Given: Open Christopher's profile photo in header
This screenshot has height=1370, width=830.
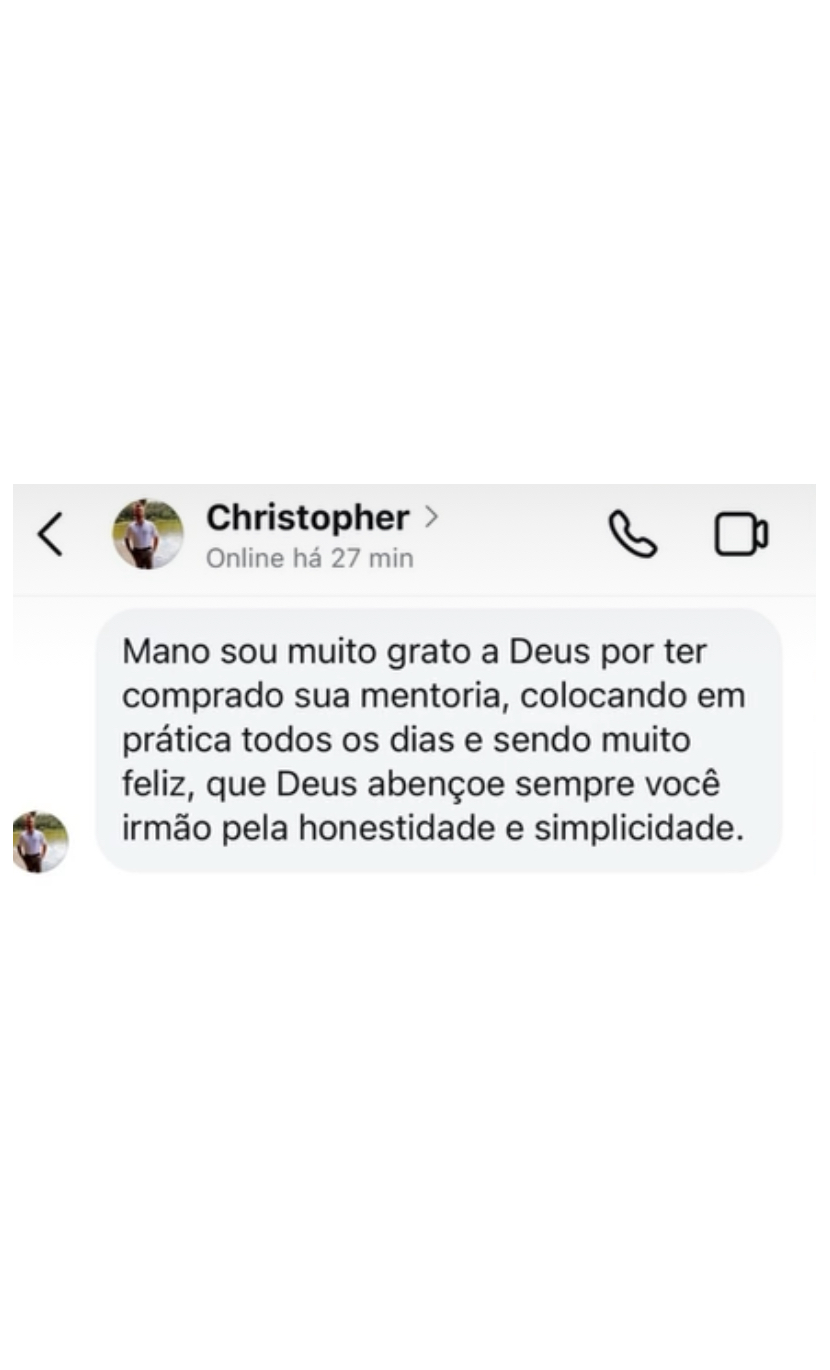Looking at the screenshot, I should pos(147,534).
